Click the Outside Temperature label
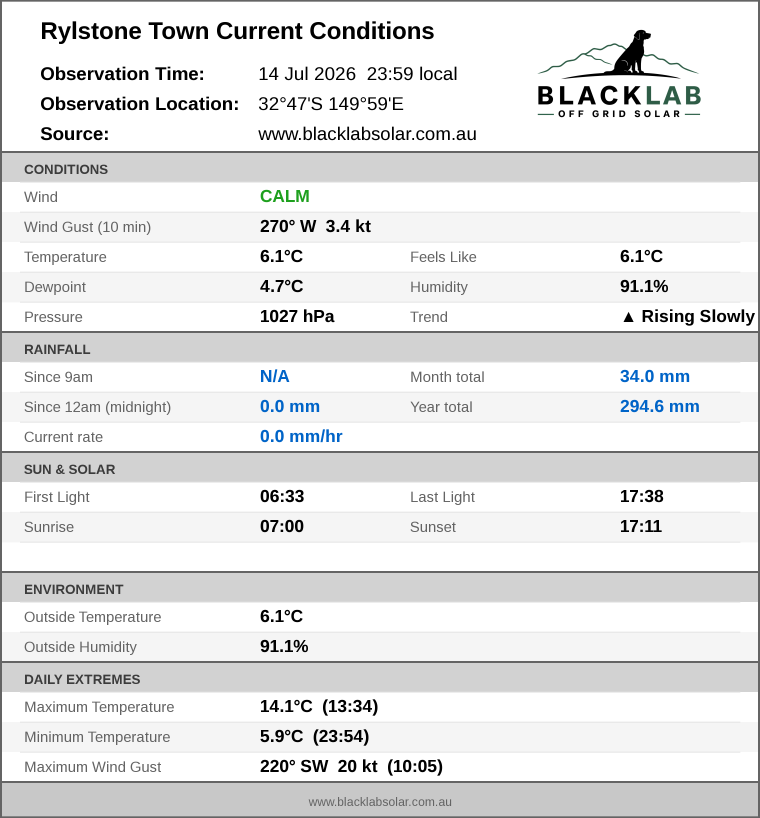The width and height of the screenshot is (760, 818). 92,617
